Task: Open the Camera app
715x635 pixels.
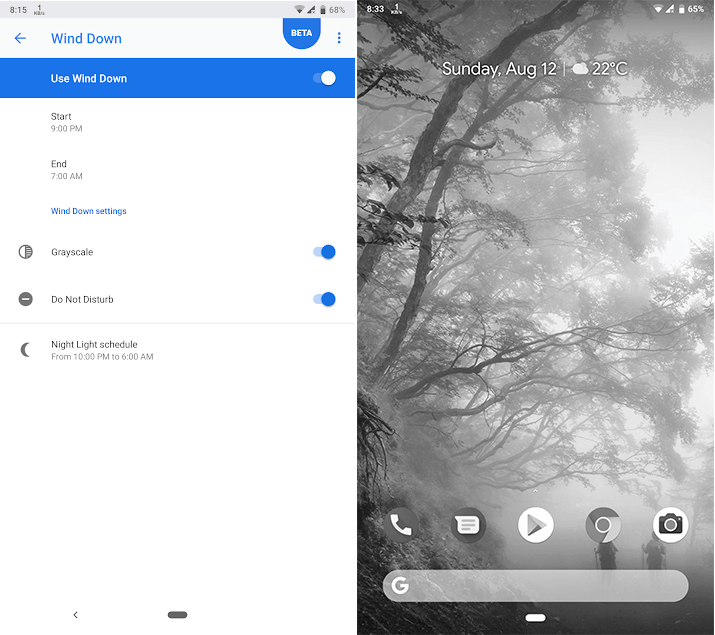Action: (x=670, y=525)
